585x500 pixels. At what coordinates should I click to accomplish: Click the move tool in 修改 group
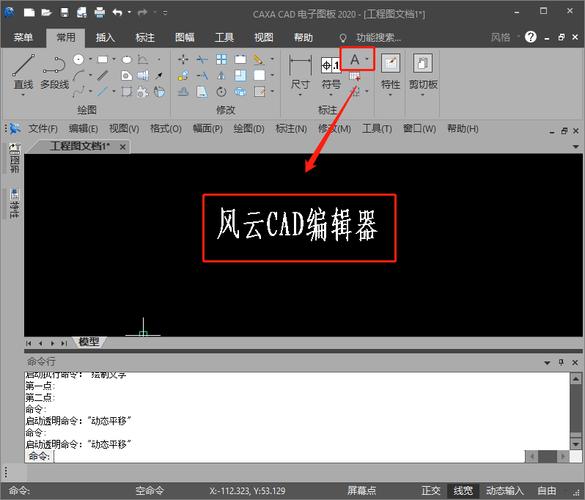tap(183, 59)
